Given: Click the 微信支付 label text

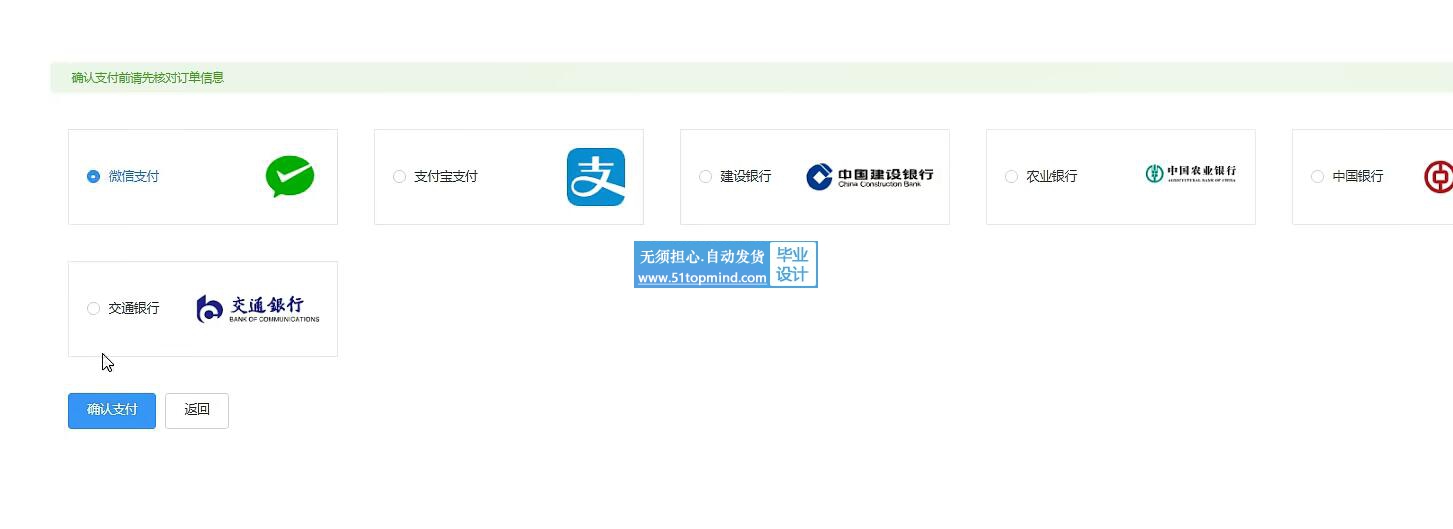Looking at the screenshot, I should tap(134, 176).
